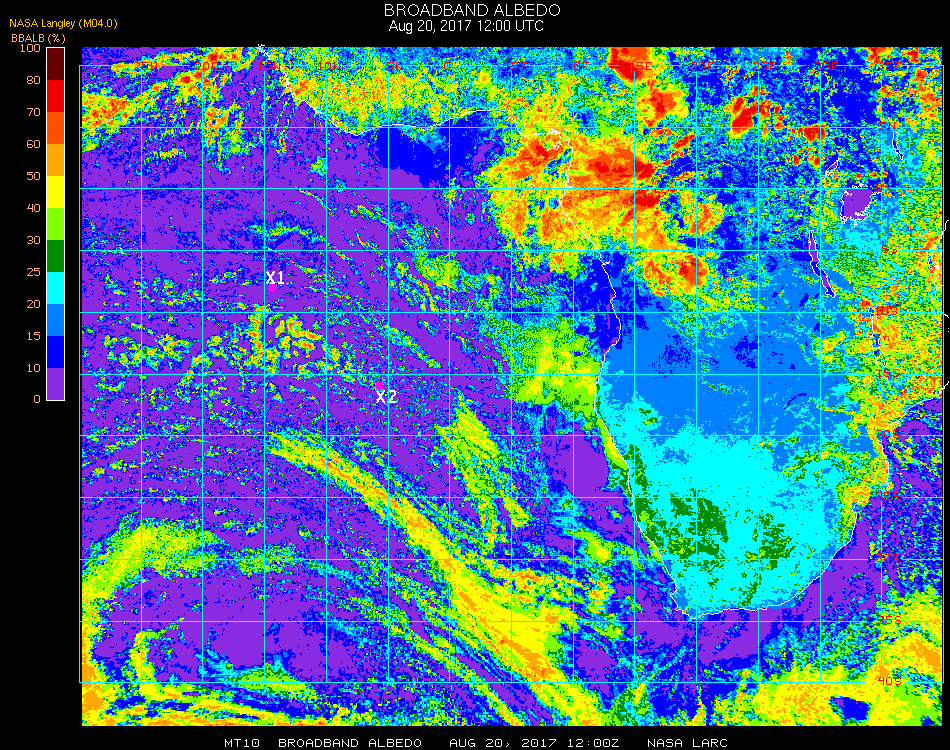The image size is (950, 750).
Task: Click the orange-red 60-70 legend swatch
Action: click(x=55, y=128)
